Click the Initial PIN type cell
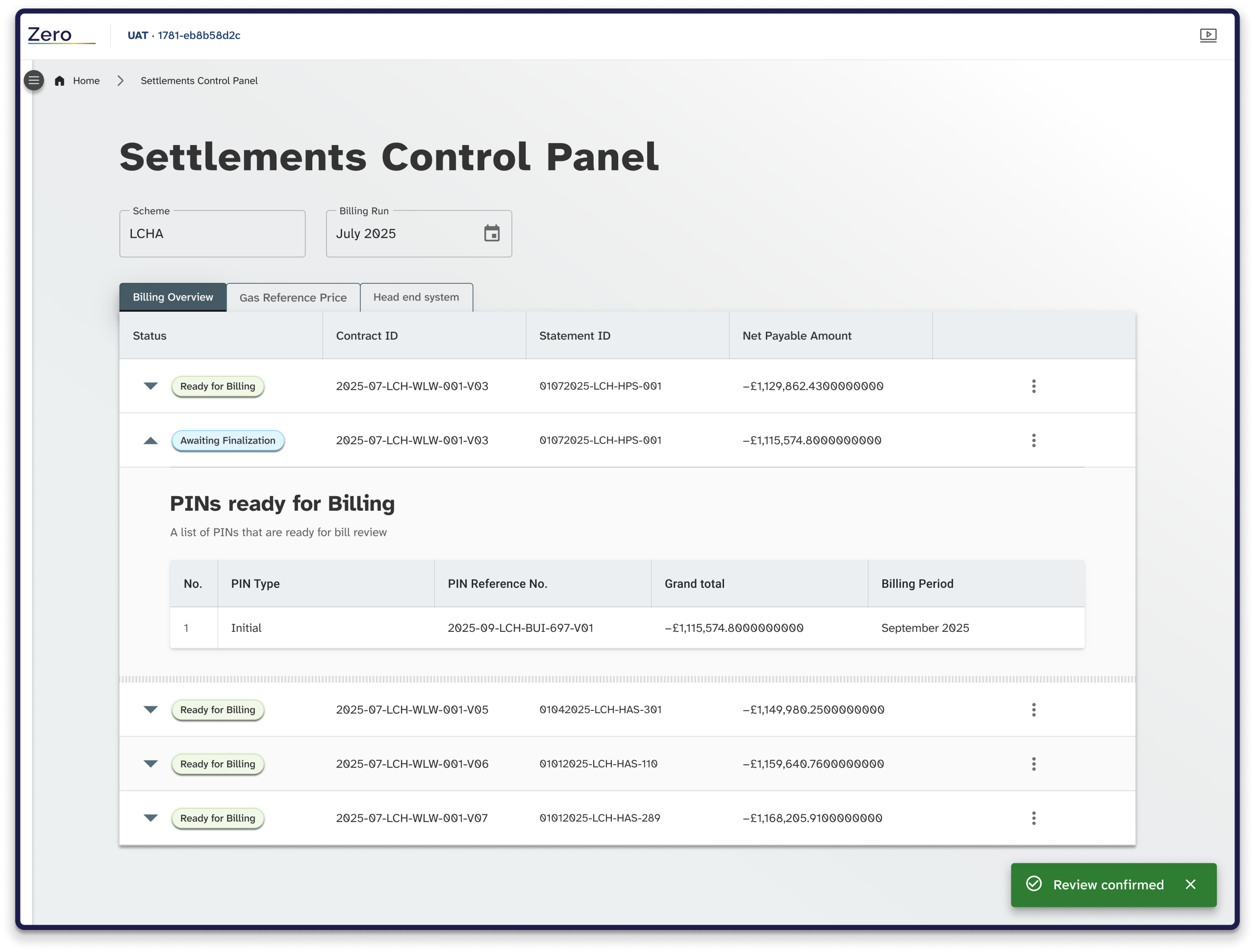The image size is (1255, 952). 246,628
